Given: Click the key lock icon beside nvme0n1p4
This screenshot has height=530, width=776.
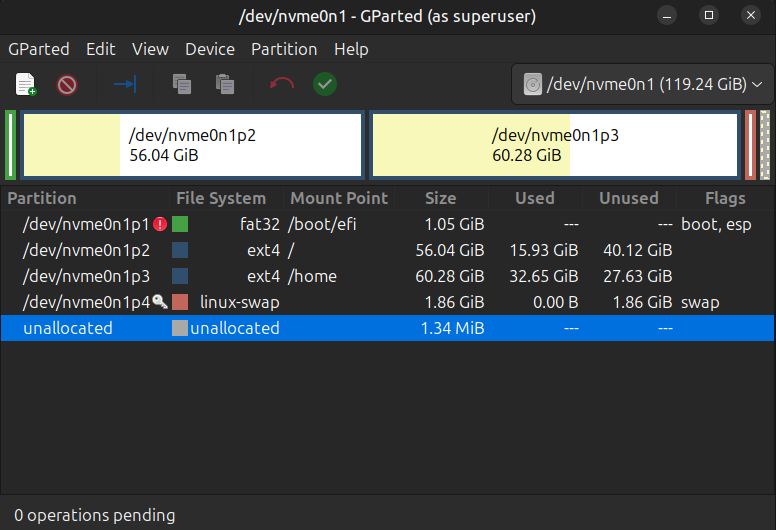Looking at the screenshot, I should point(160,301).
